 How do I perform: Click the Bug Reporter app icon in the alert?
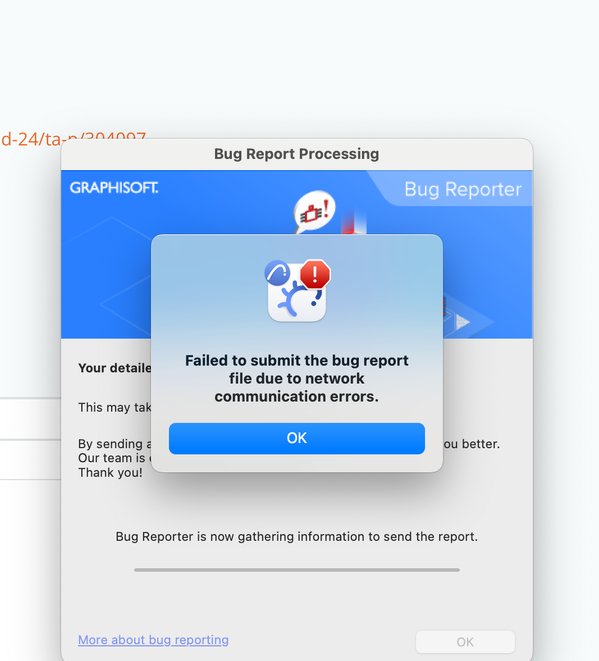[297, 293]
